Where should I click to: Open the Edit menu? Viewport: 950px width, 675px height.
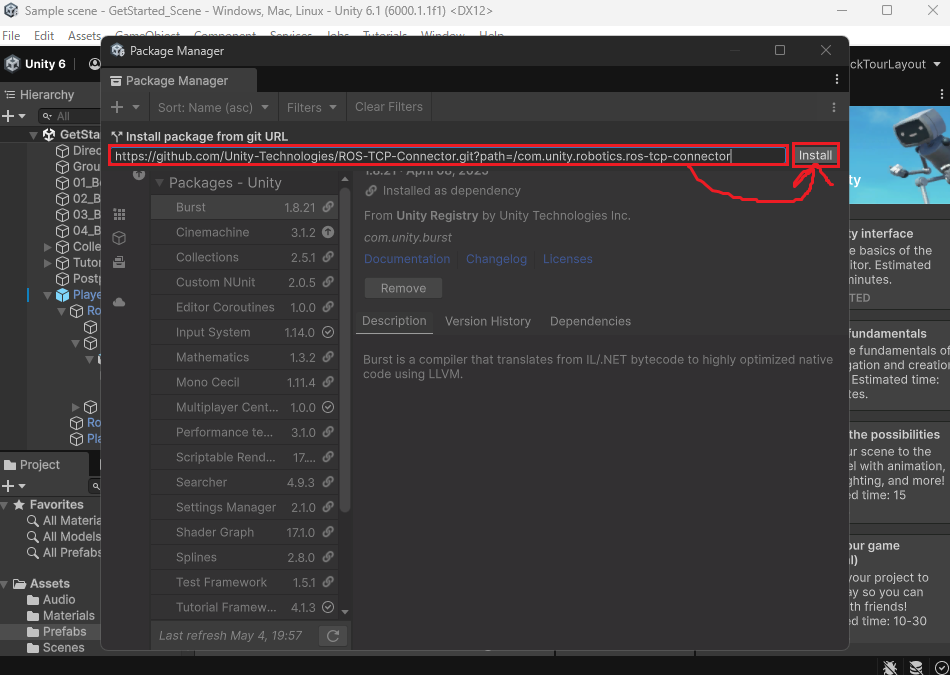pos(44,36)
